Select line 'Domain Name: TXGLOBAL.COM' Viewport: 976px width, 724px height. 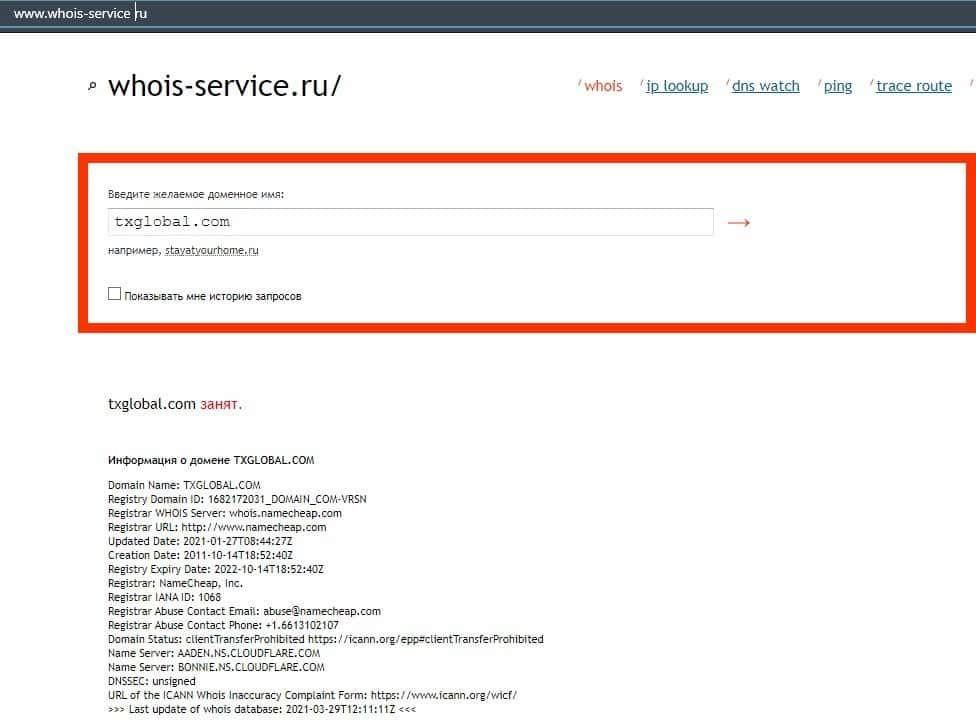tap(184, 485)
